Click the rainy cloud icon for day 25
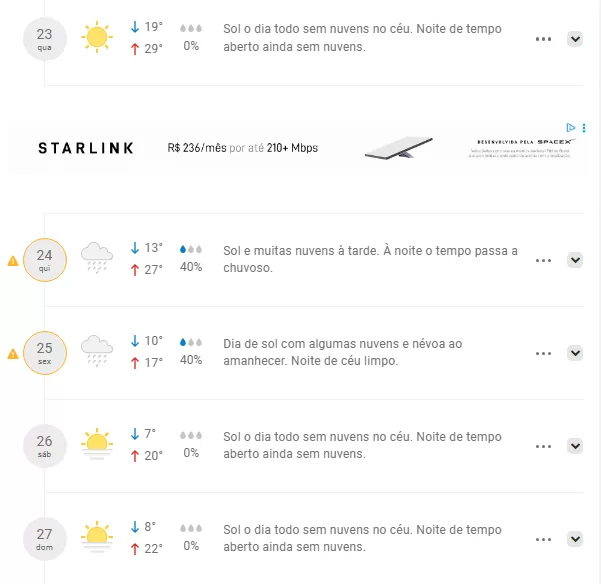 tap(96, 351)
